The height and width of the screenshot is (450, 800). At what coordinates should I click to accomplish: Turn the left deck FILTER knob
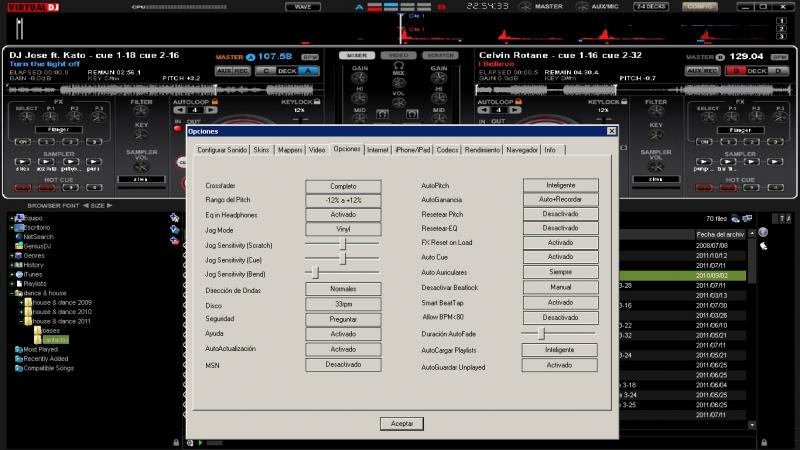pos(141,111)
